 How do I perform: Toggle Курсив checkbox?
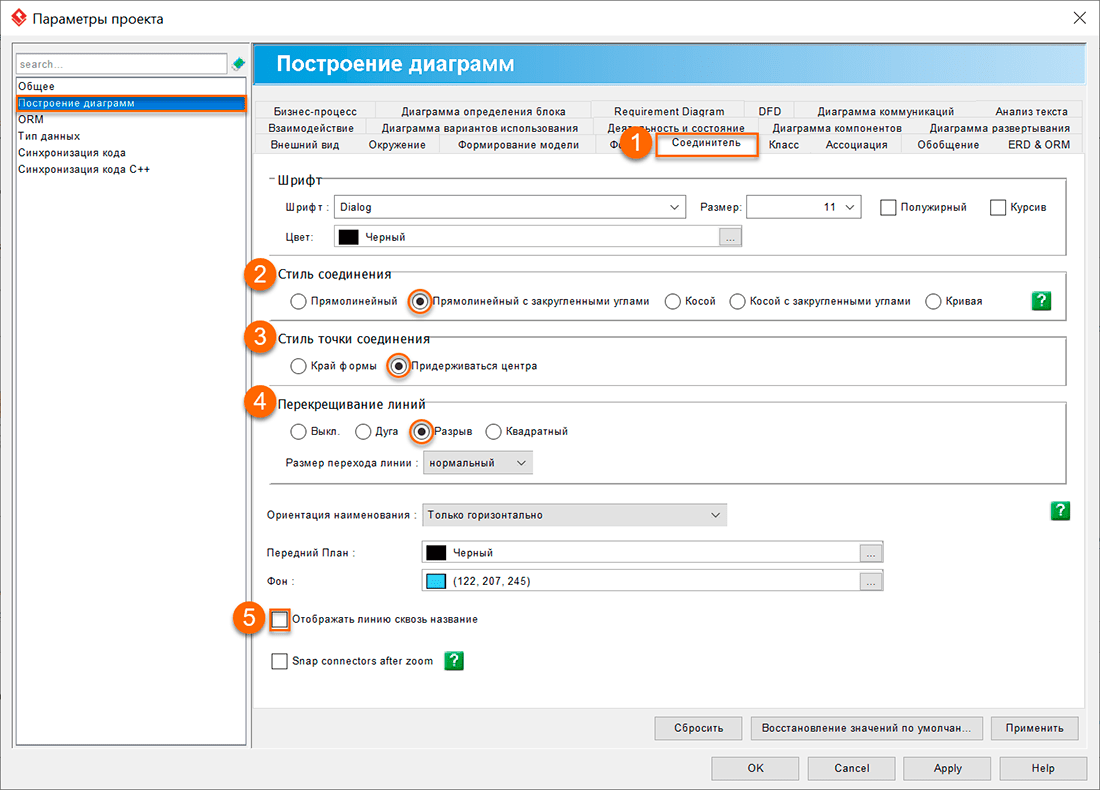[997, 208]
